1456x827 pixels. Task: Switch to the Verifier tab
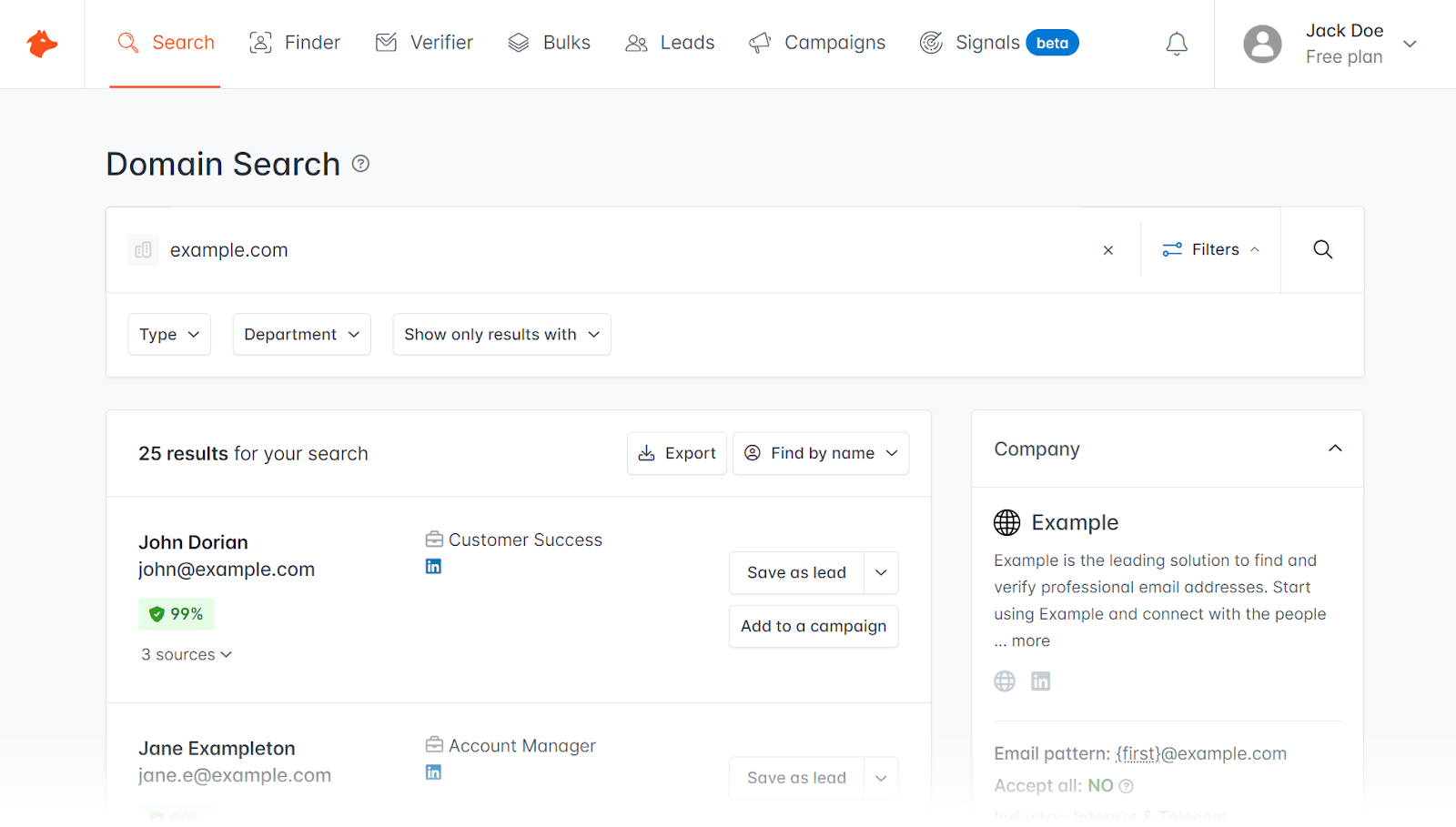click(423, 42)
